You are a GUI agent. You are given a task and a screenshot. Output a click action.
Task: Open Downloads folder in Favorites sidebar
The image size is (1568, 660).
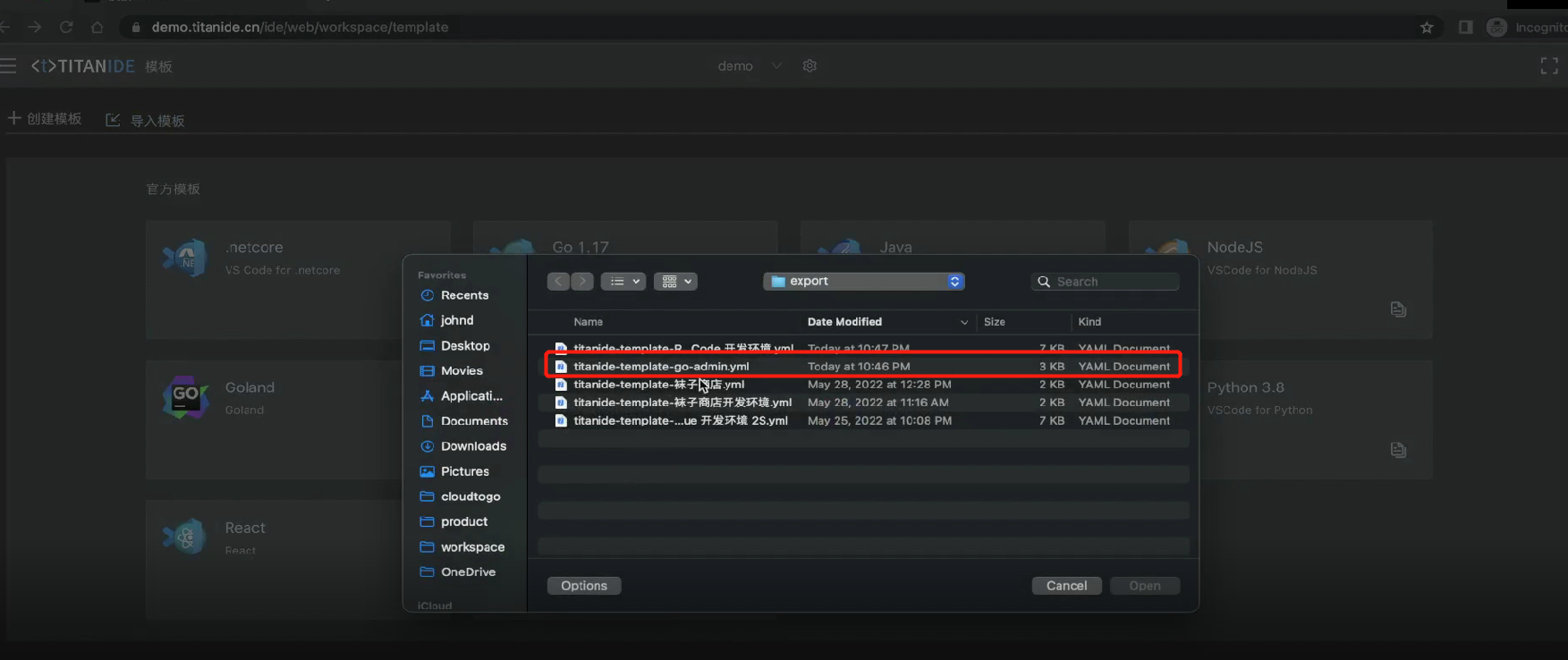point(473,446)
